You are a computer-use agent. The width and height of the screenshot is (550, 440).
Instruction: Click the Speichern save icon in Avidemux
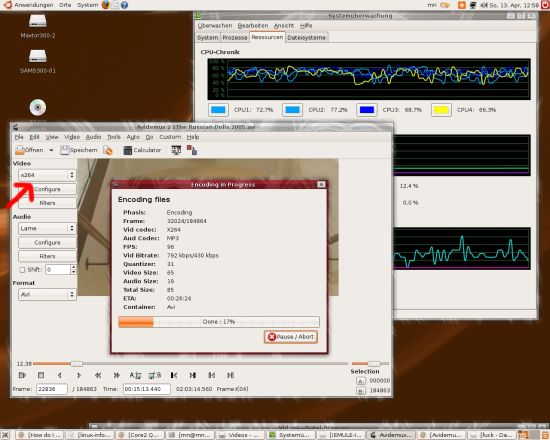(65, 150)
